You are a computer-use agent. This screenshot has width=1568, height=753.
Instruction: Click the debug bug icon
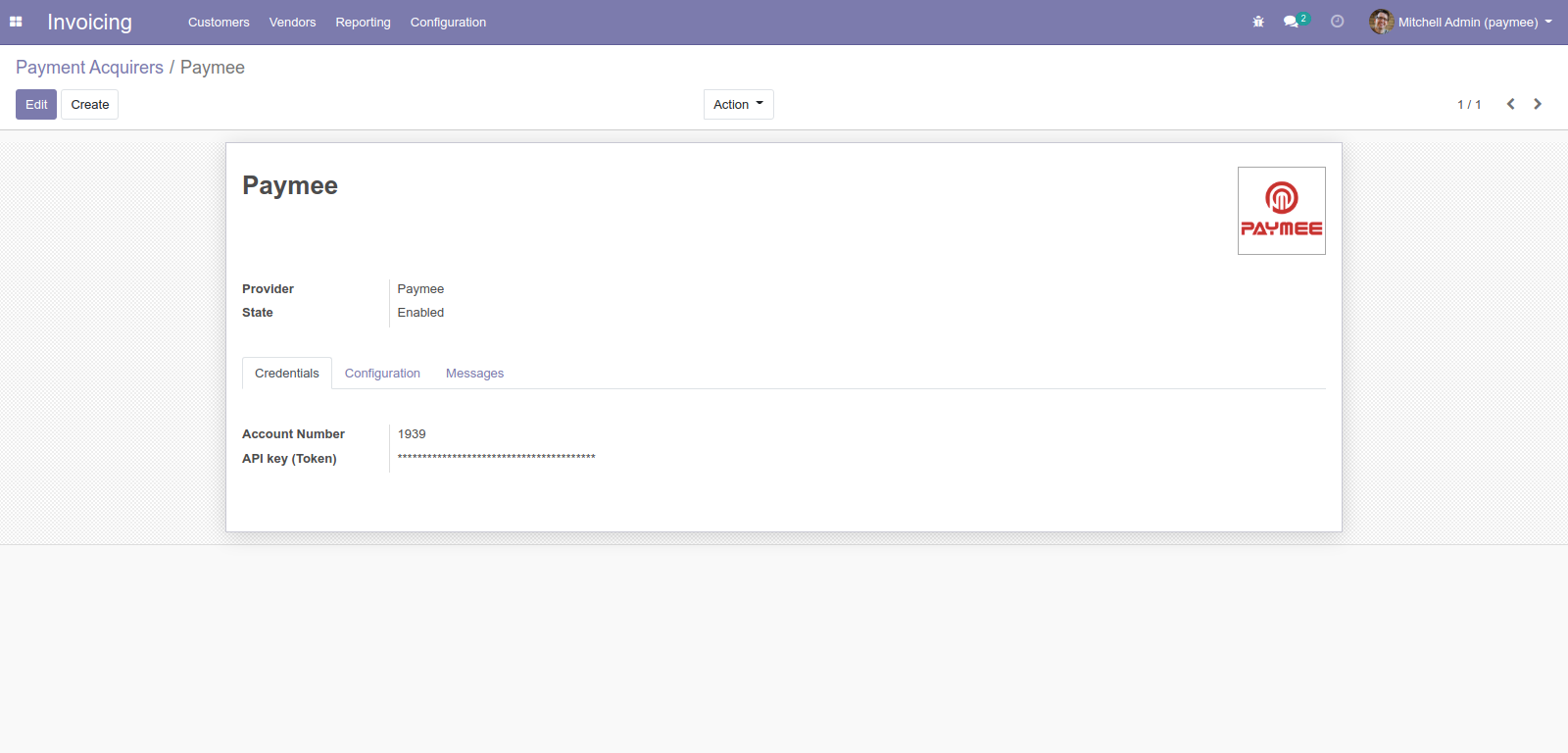tap(1258, 22)
